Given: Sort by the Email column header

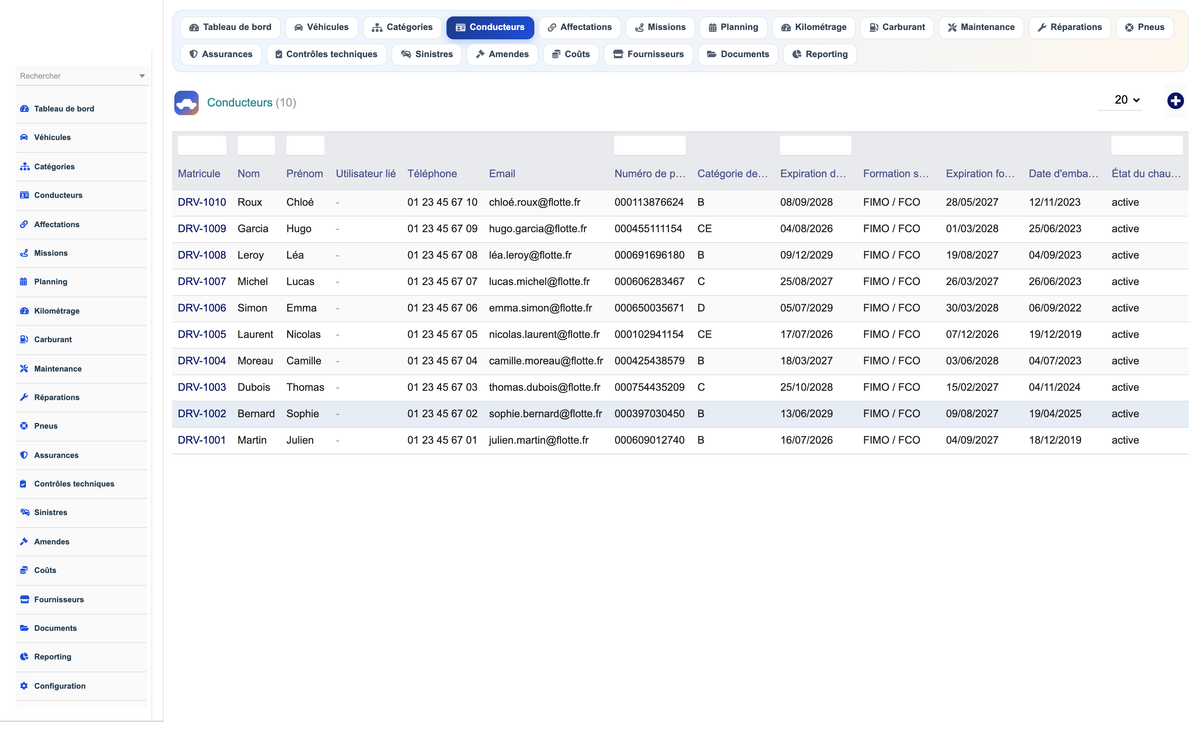Looking at the screenshot, I should coord(502,174).
